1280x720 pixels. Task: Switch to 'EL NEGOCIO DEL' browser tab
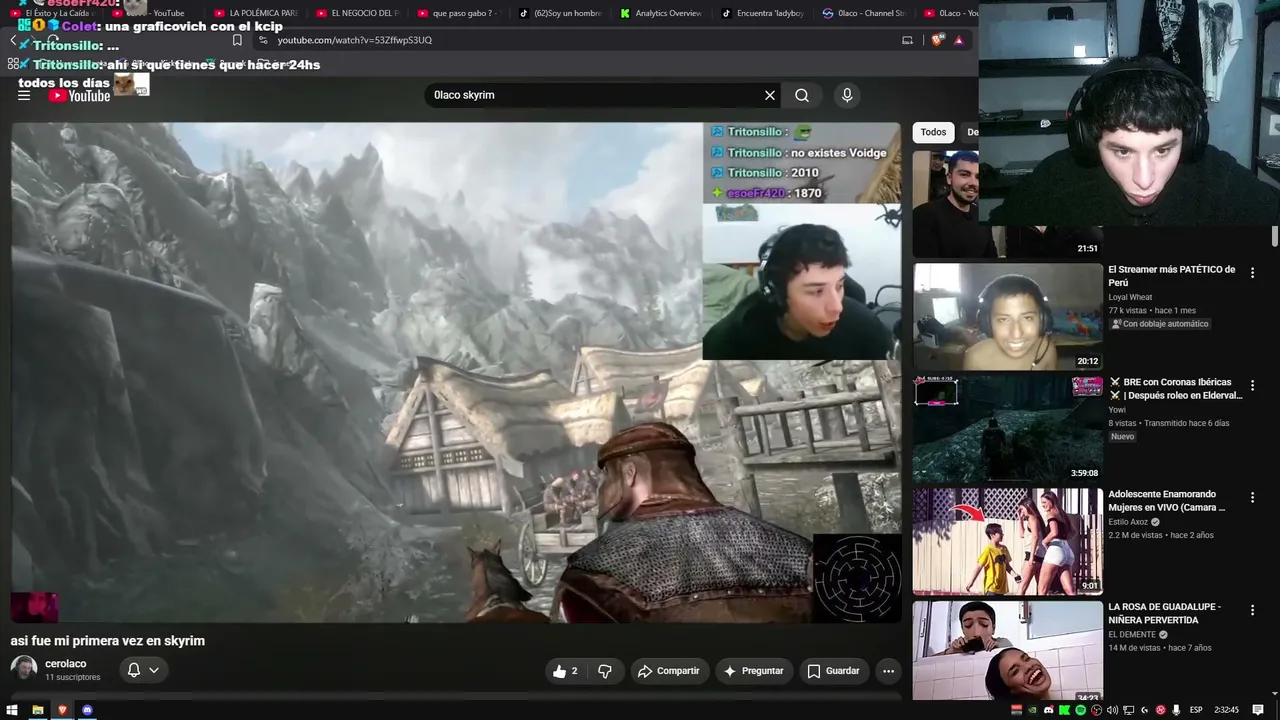[357, 13]
